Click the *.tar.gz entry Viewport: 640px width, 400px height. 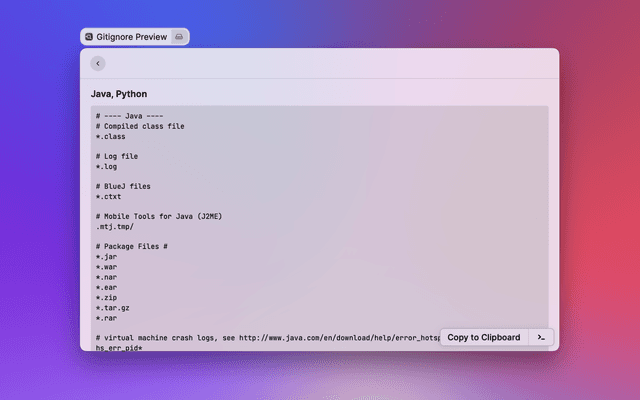coord(113,307)
